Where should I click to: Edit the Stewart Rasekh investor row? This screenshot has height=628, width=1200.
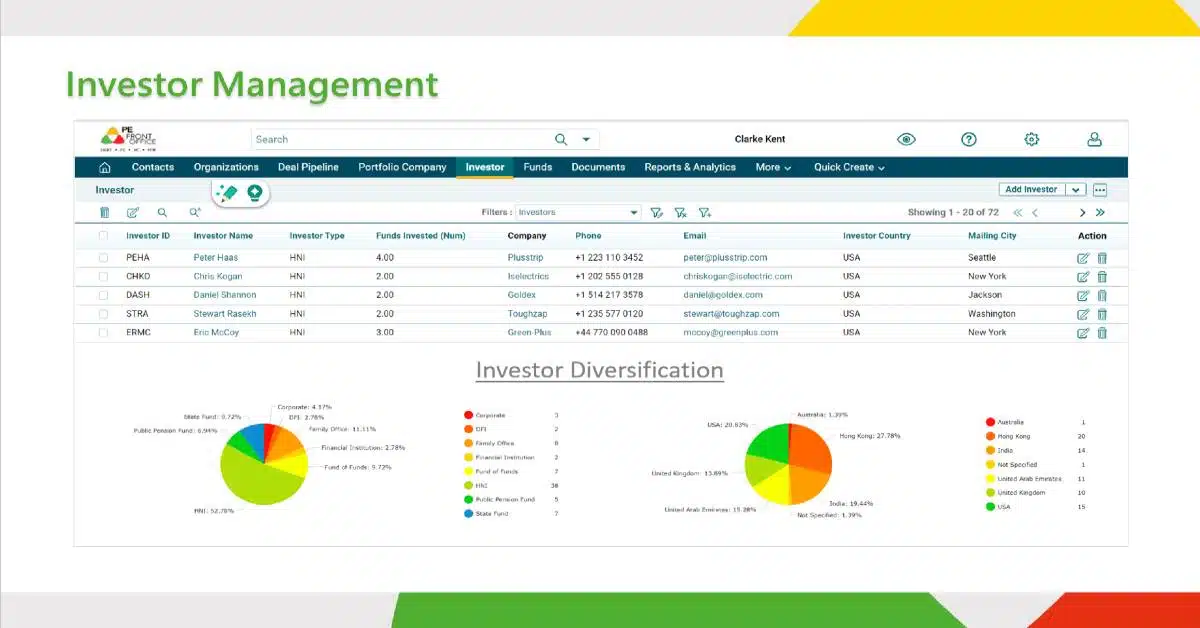(1083, 314)
